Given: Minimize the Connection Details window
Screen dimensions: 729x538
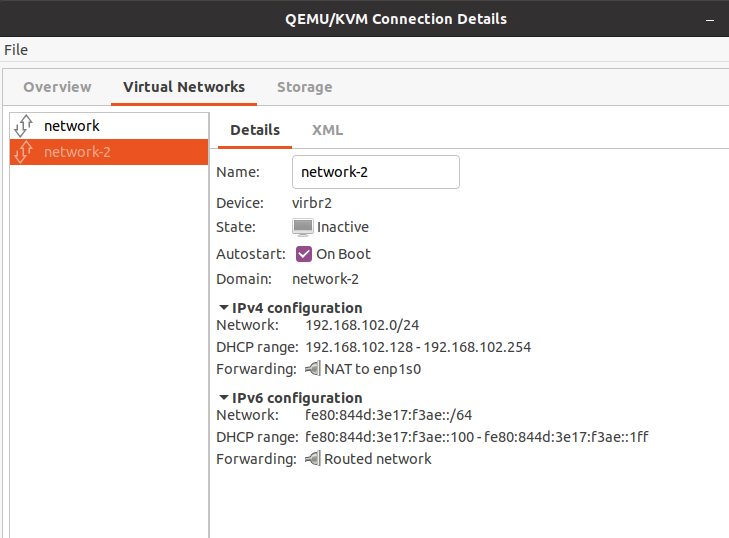Looking at the screenshot, I should (709, 20).
